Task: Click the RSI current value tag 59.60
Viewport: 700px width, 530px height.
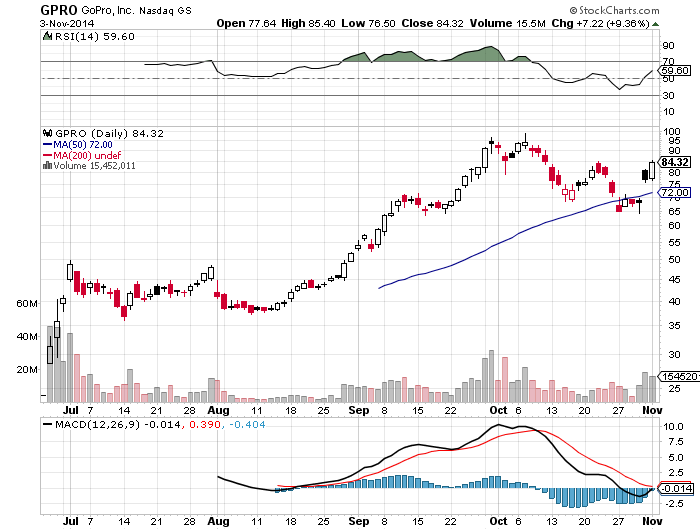Action: click(x=675, y=71)
